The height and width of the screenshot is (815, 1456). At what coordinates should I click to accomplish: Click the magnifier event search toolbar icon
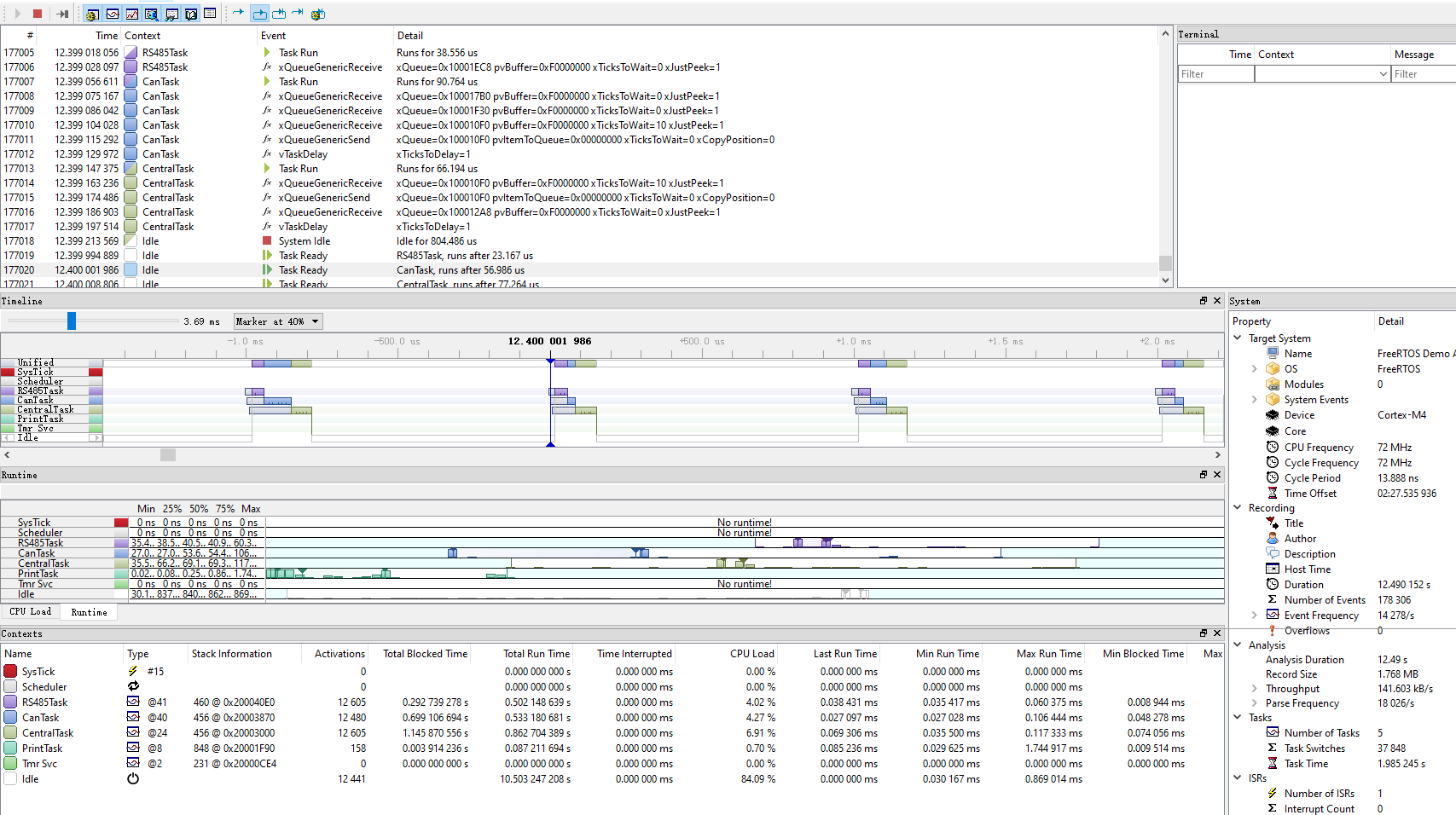pyautogui.click(x=150, y=14)
